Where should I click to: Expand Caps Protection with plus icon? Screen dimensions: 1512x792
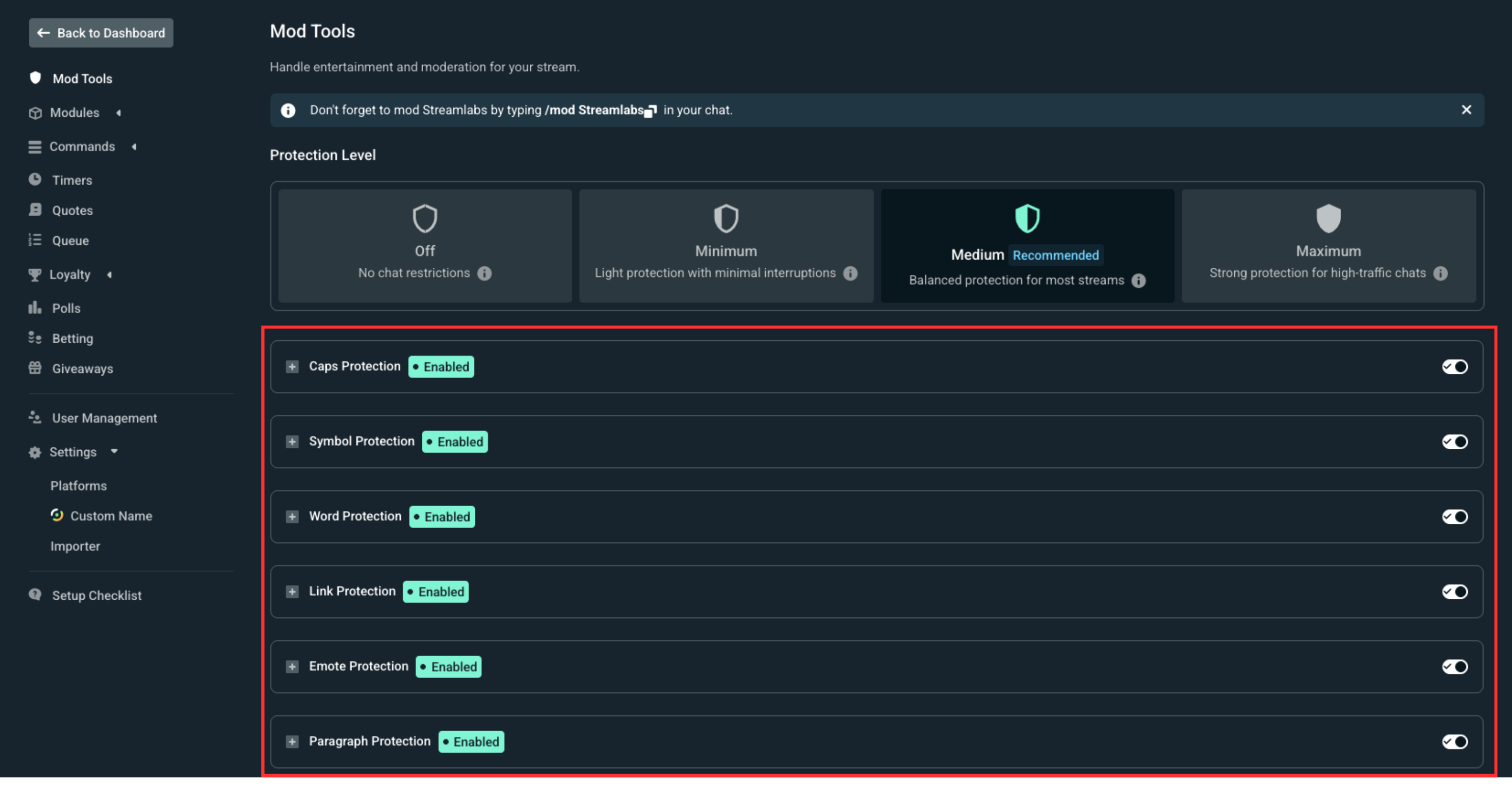click(292, 367)
